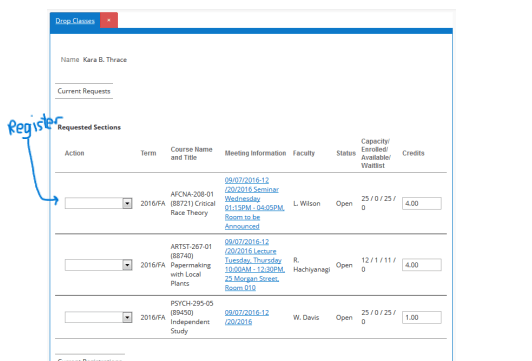Screen dimensions: 532x361
Task: Click capacity 25 / 0 / 25 / 0 in L. Wilson's row
Action: click(x=378, y=203)
